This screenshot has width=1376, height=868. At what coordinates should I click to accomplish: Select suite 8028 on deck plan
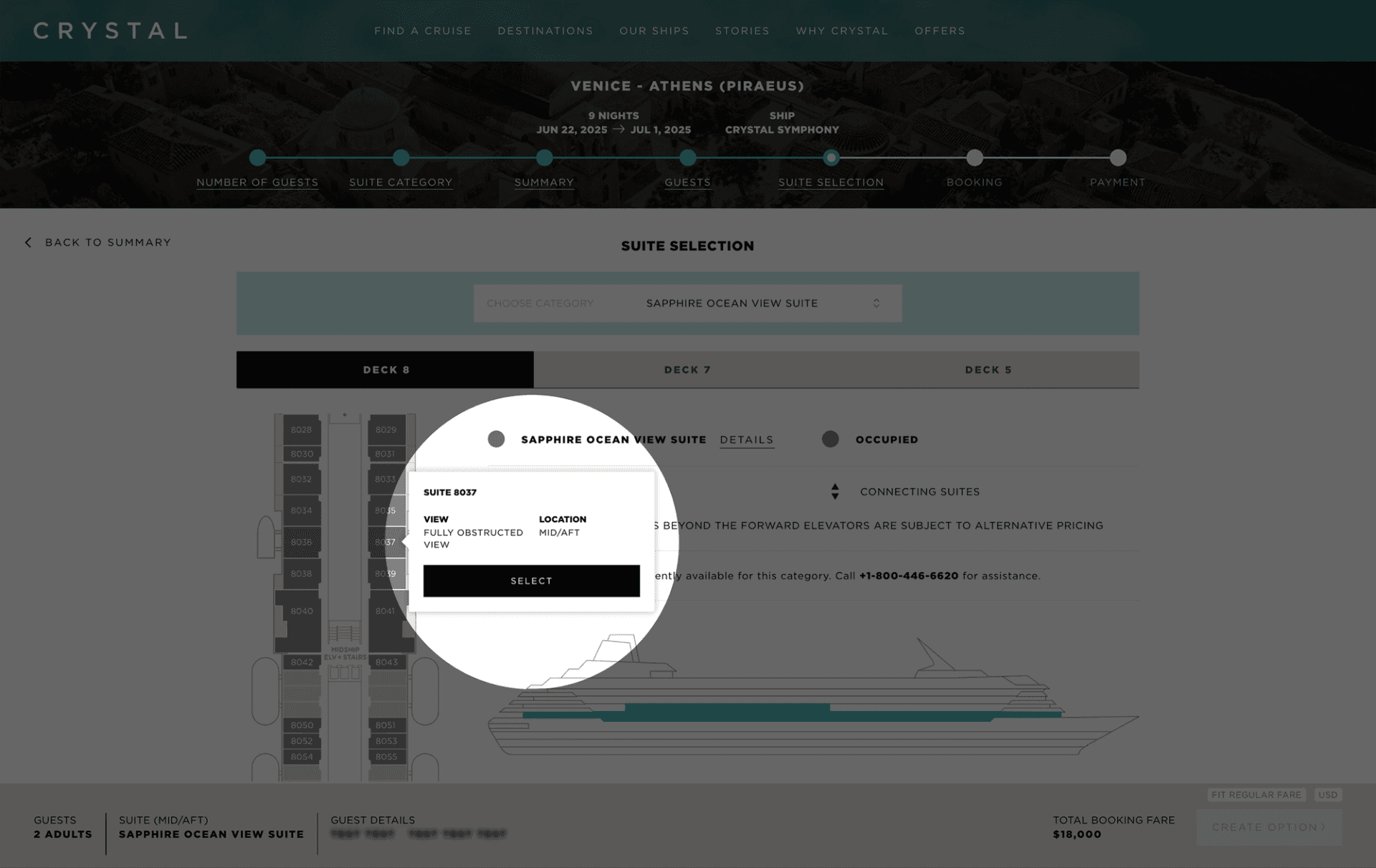coord(302,430)
